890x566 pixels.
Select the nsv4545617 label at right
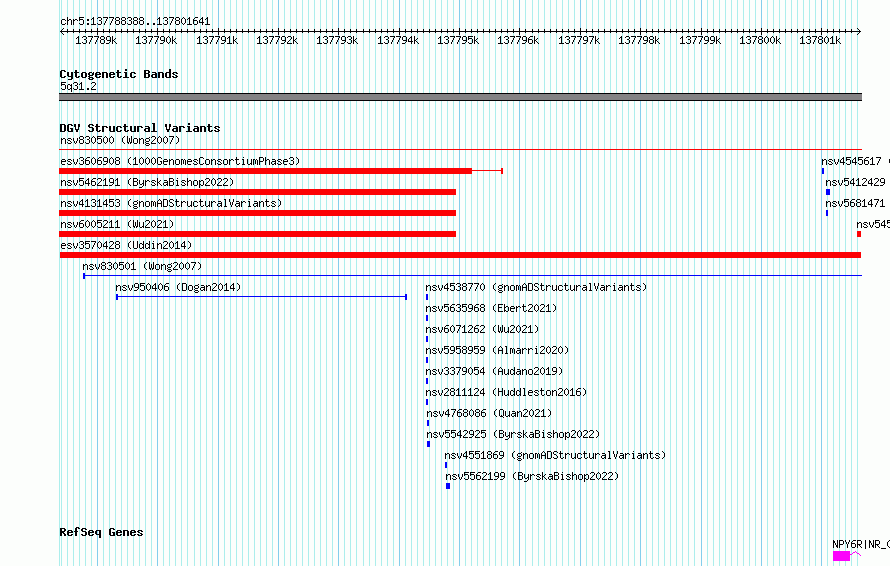[851, 161]
